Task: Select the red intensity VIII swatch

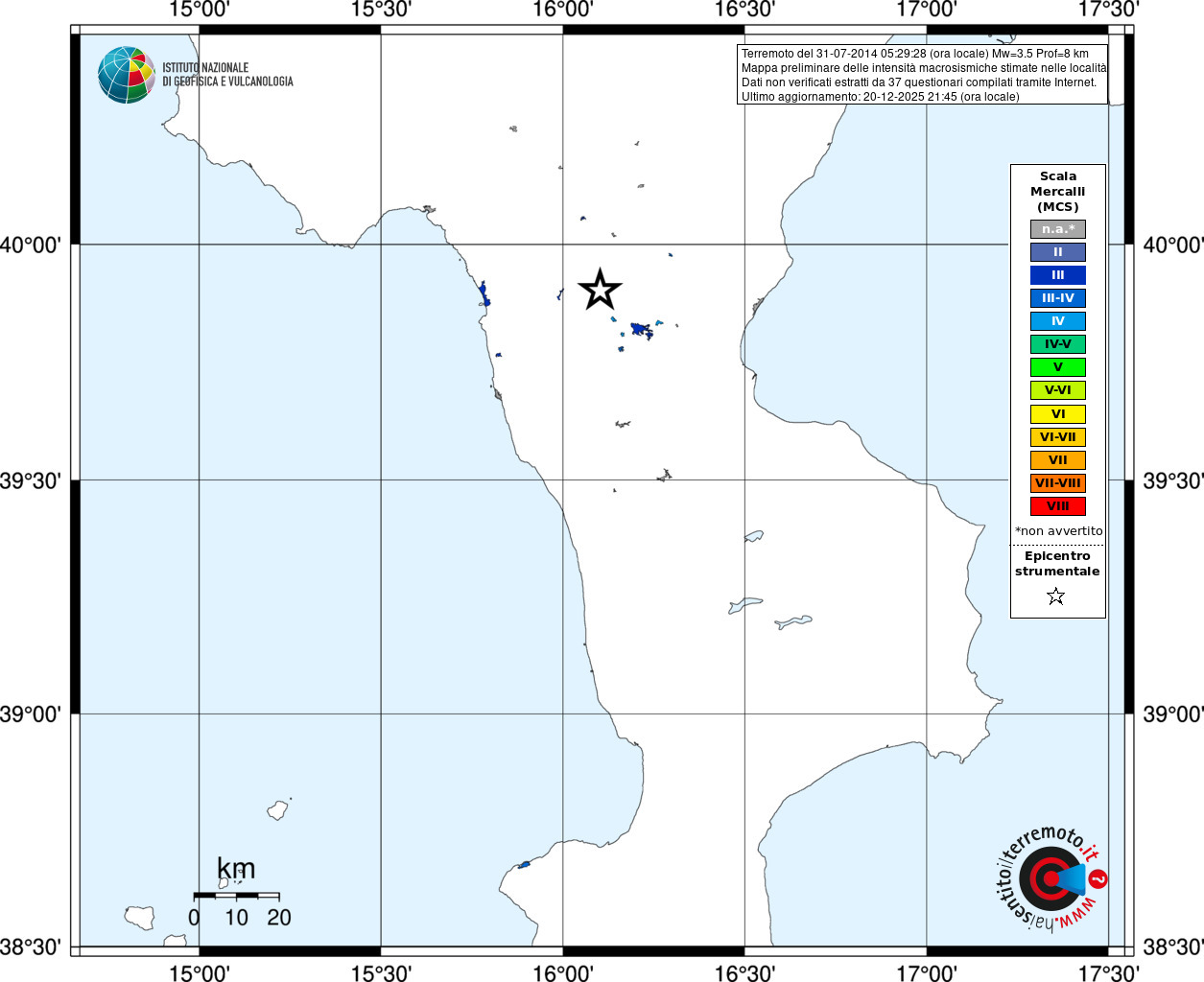Action: [1058, 506]
